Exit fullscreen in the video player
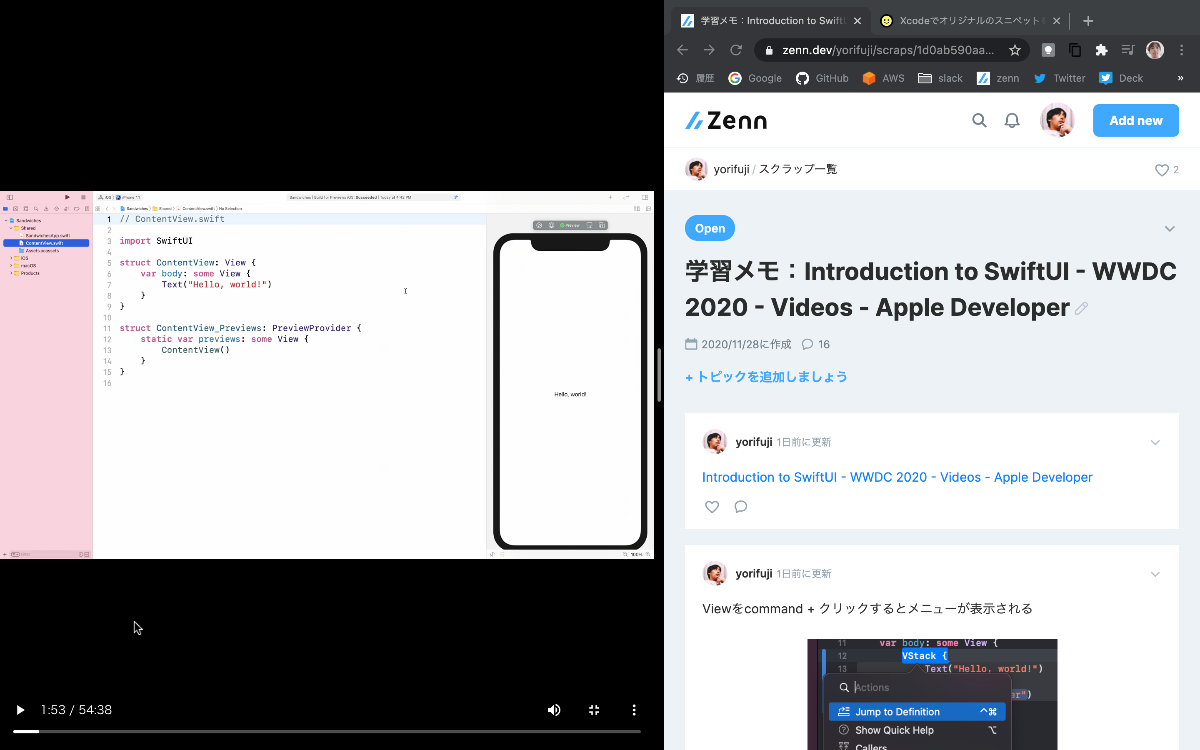The width and height of the screenshot is (1200, 750). tap(594, 710)
